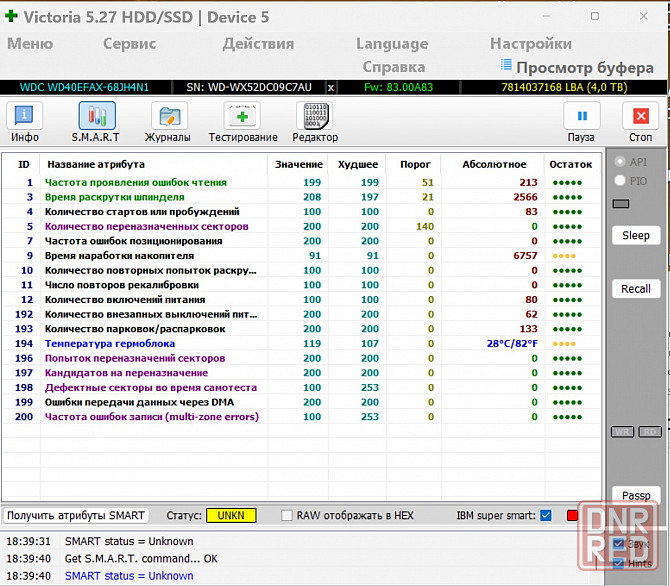Open the Сервис menu
The width and height of the screenshot is (670, 586).
(129, 43)
